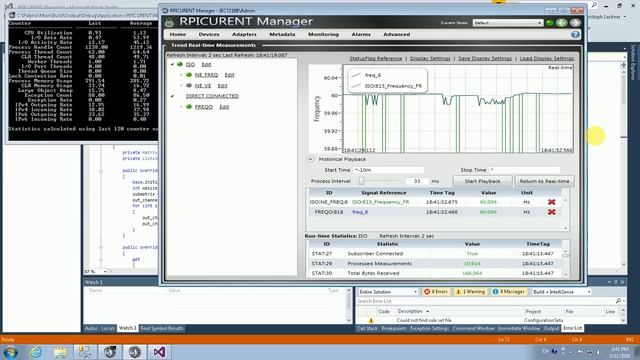This screenshot has height=360, width=640.
Task: Toggle the 0 Messages filter
Action: 509,292
